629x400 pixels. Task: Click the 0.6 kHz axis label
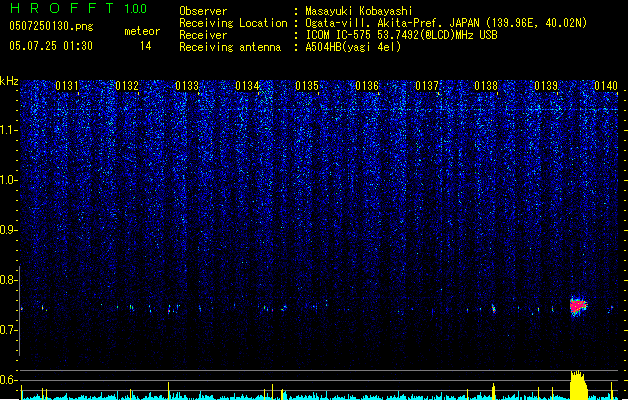coord(9,380)
